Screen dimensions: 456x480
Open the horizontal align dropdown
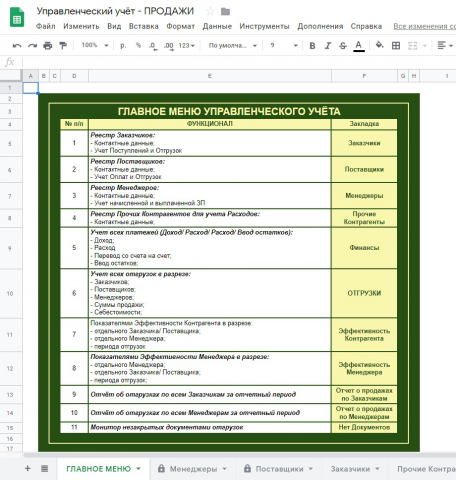(445, 45)
